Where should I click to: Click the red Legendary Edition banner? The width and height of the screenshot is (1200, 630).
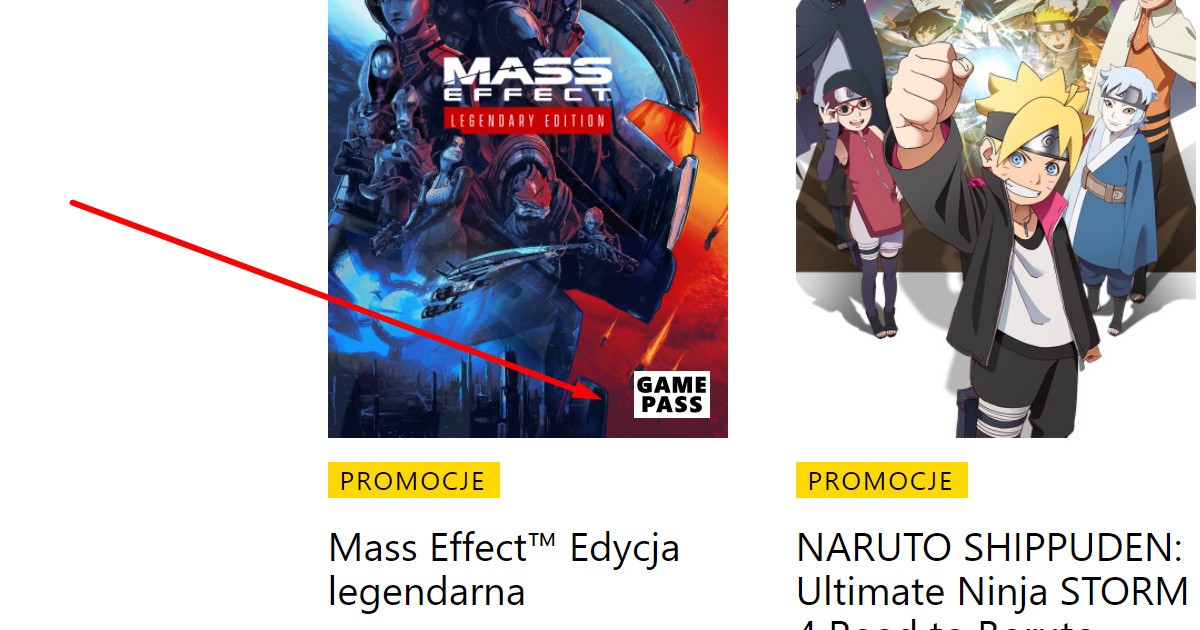coord(527,120)
